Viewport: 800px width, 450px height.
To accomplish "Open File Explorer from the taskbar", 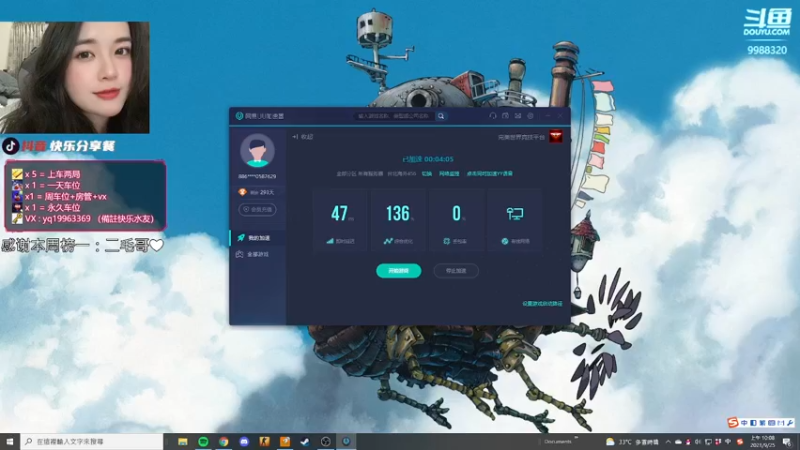I will tap(183, 441).
